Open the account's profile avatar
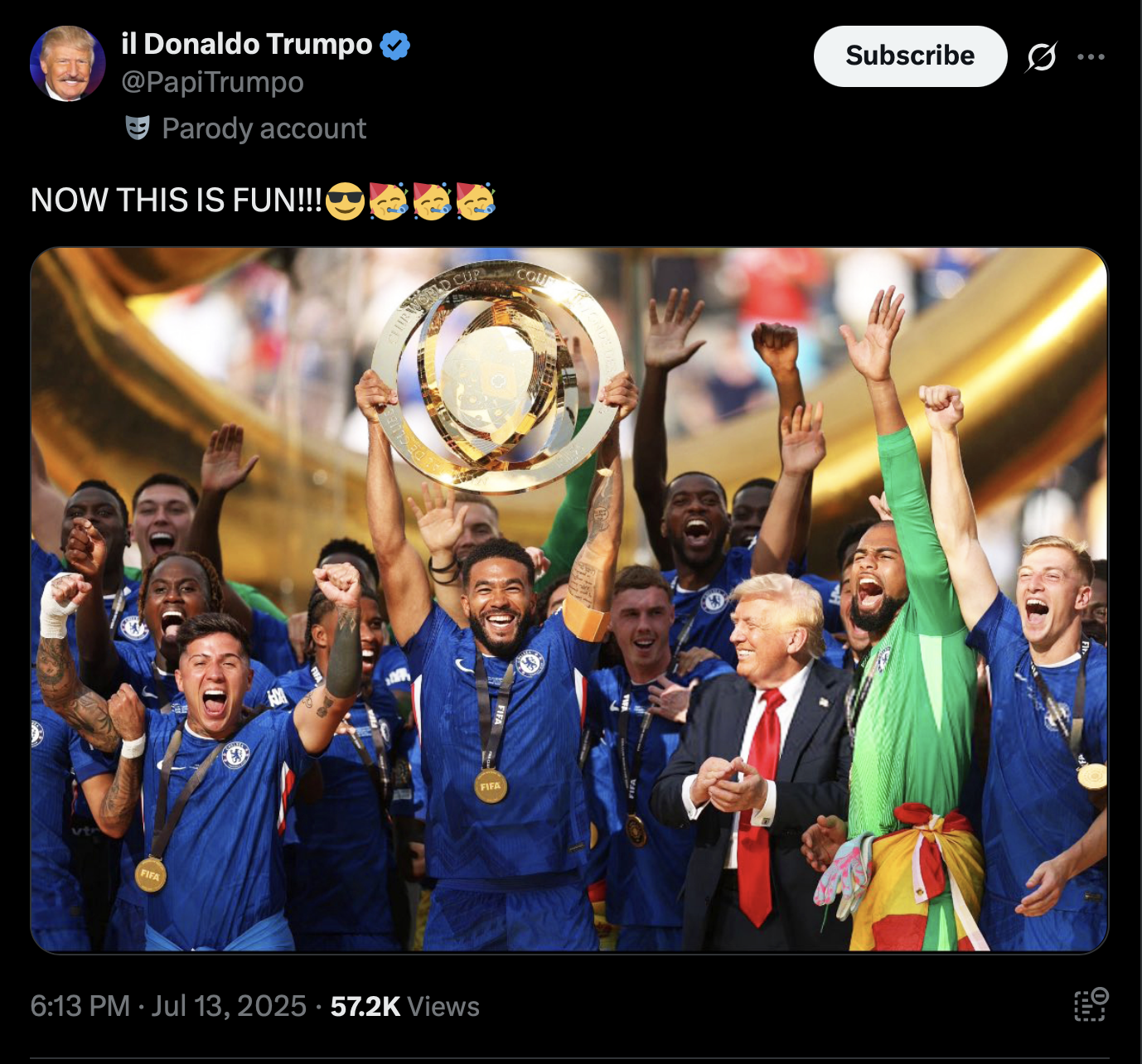Viewport: 1142px width, 1064px height. pyautogui.click(x=68, y=64)
